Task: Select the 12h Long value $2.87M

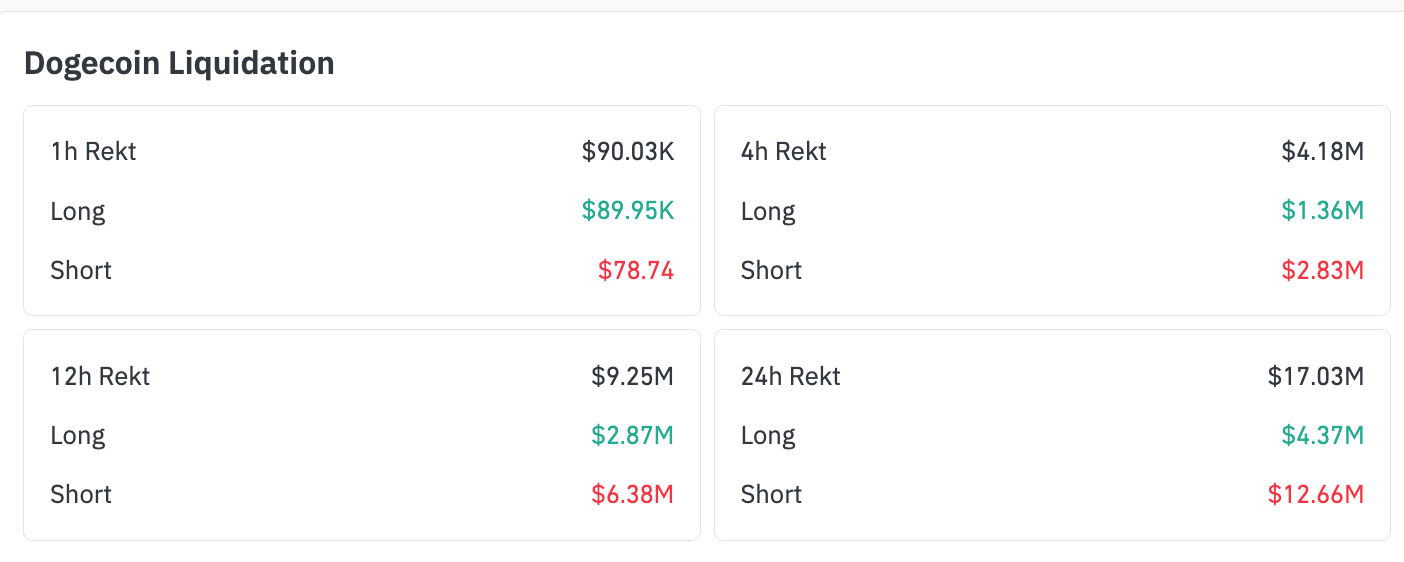Action: pos(632,436)
